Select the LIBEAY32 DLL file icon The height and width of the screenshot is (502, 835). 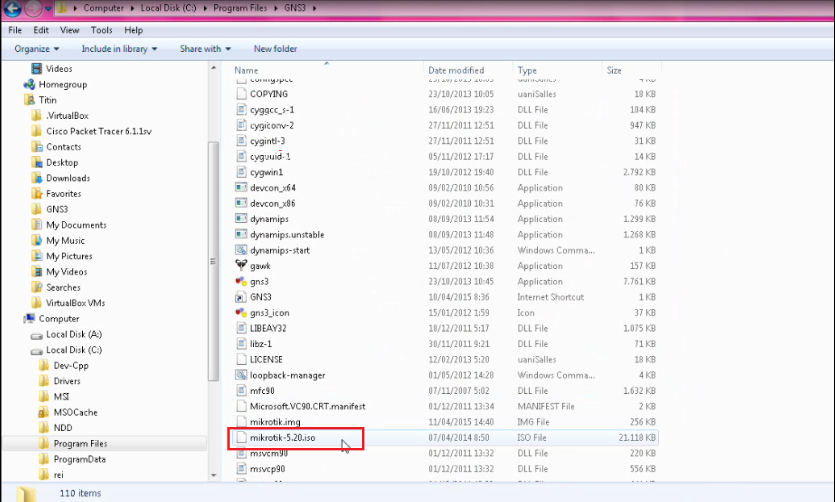coord(241,328)
